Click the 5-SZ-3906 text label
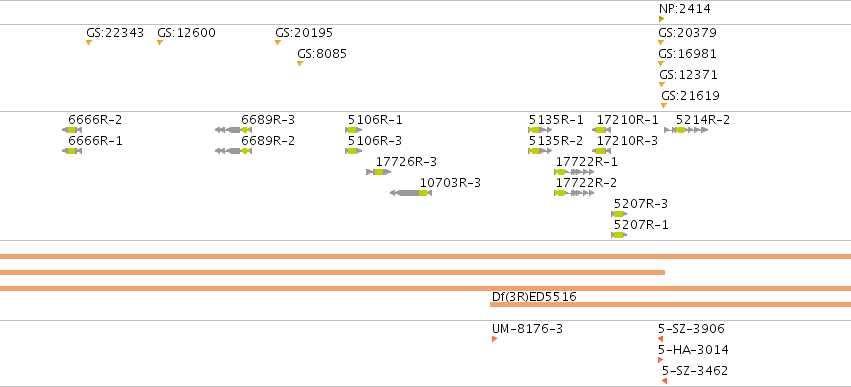Image resolution: width=851 pixels, height=387 pixels. pyautogui.click(x=691, y=329)
